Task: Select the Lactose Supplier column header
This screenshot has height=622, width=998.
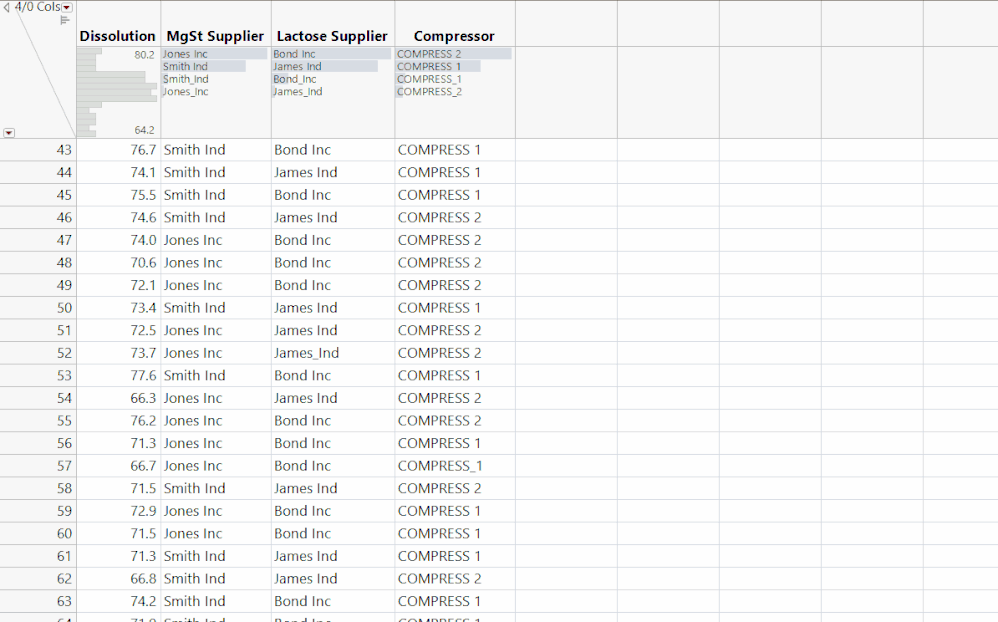Action: click(x=332, y=36)
